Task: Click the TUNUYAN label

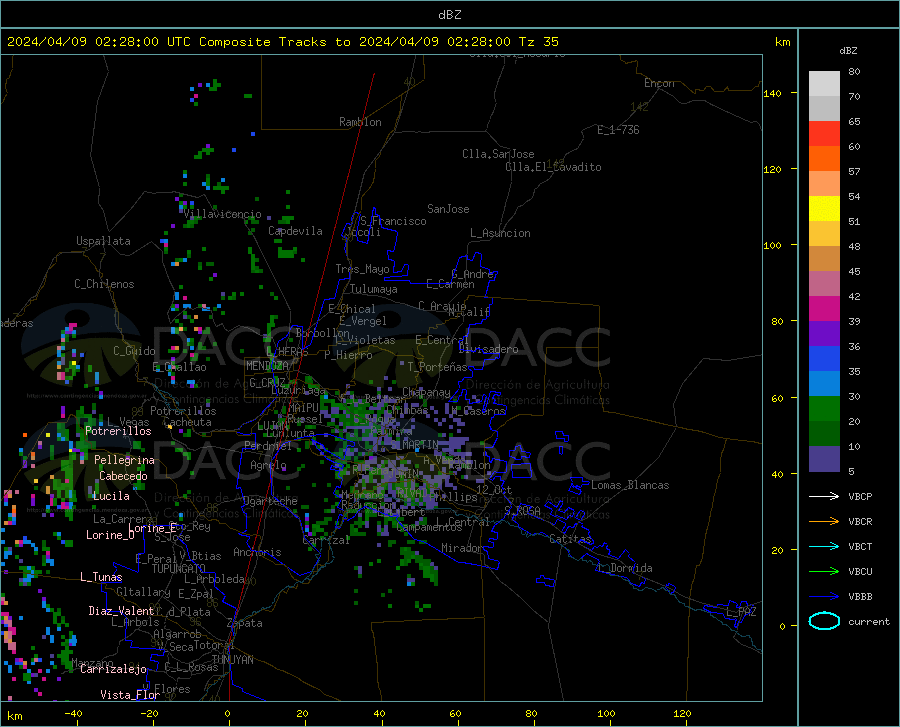Action: pyautogui.click(x=232, y=660)
